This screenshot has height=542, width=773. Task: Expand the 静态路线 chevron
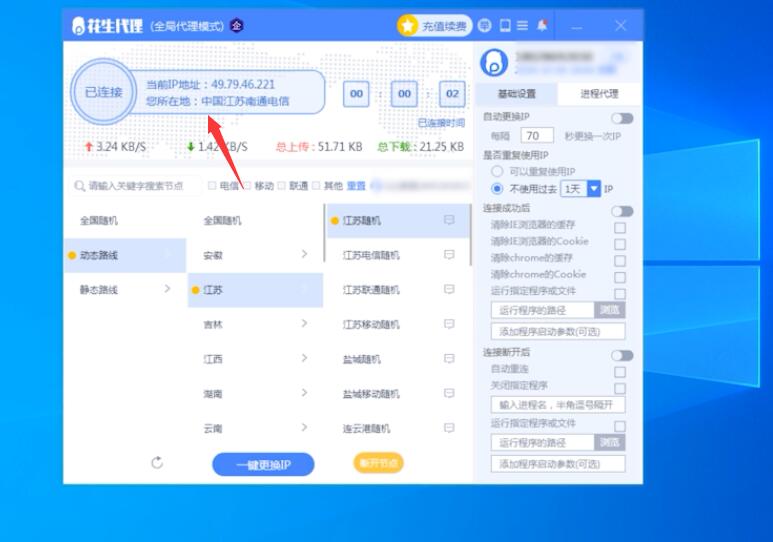click(167, 289)
